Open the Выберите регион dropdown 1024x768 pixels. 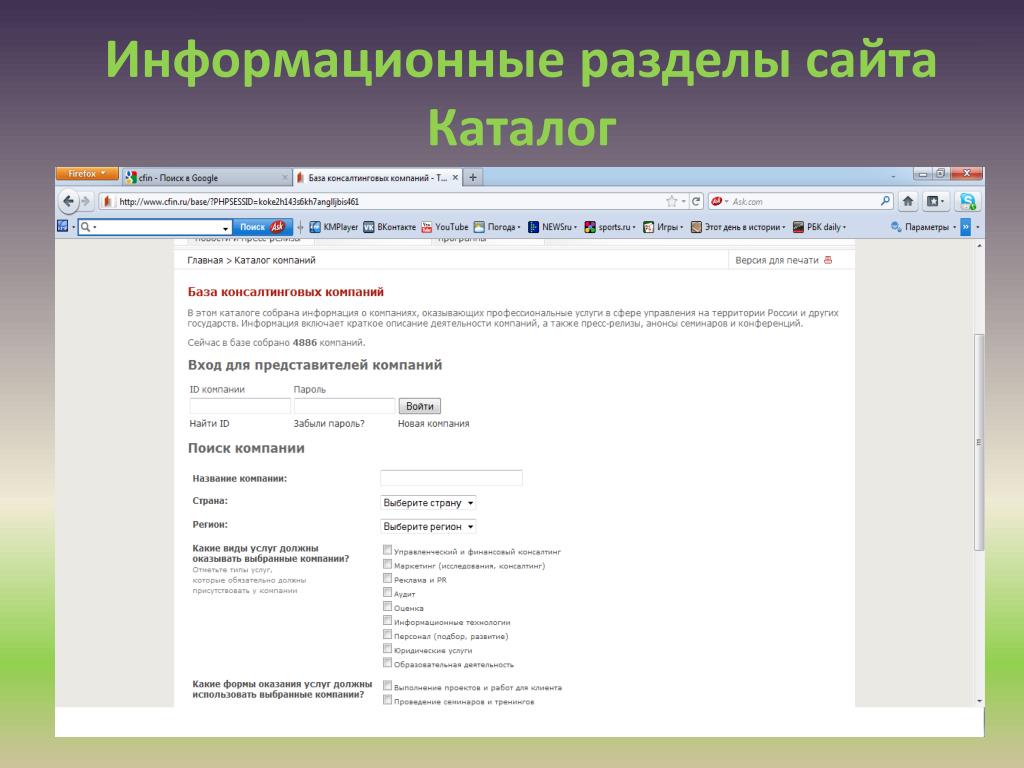pyautogui.click(x=428, y=526)
